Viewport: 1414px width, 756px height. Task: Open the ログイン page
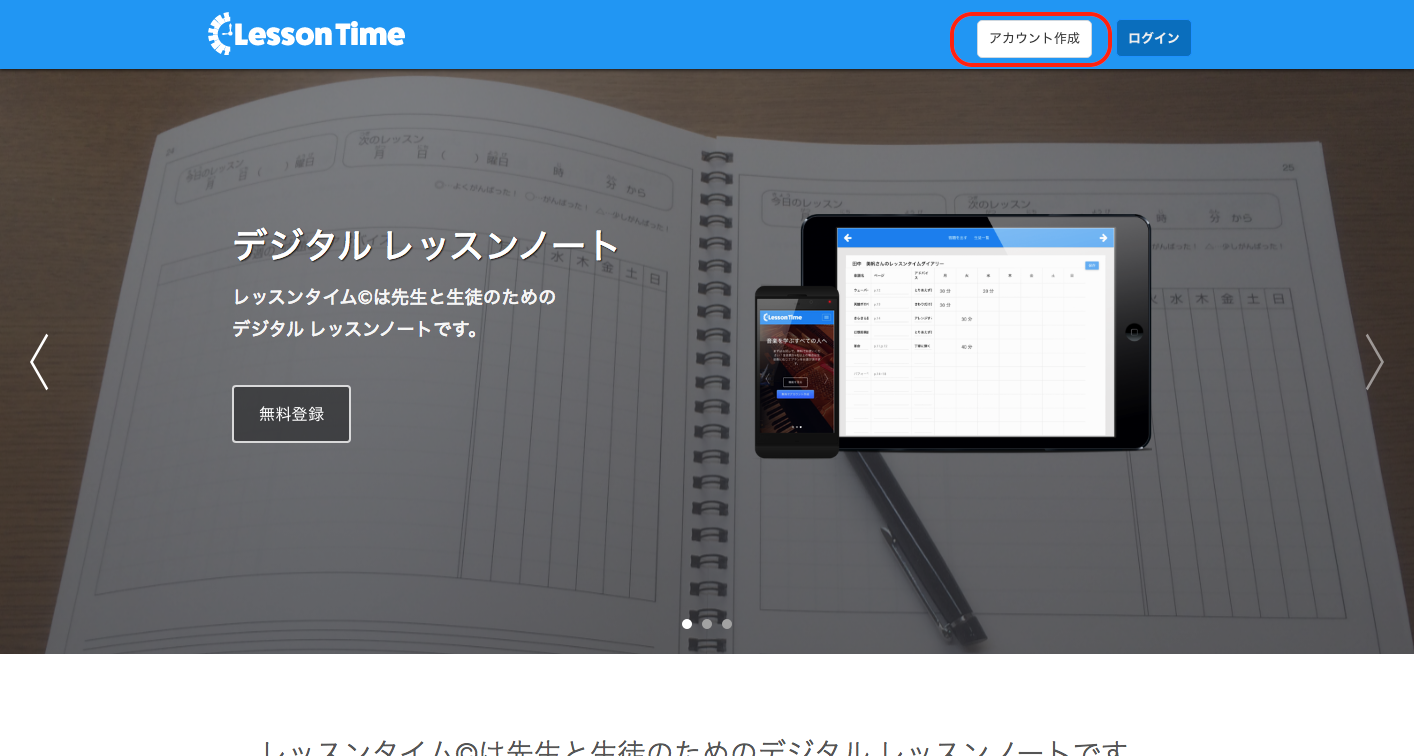1153,39
